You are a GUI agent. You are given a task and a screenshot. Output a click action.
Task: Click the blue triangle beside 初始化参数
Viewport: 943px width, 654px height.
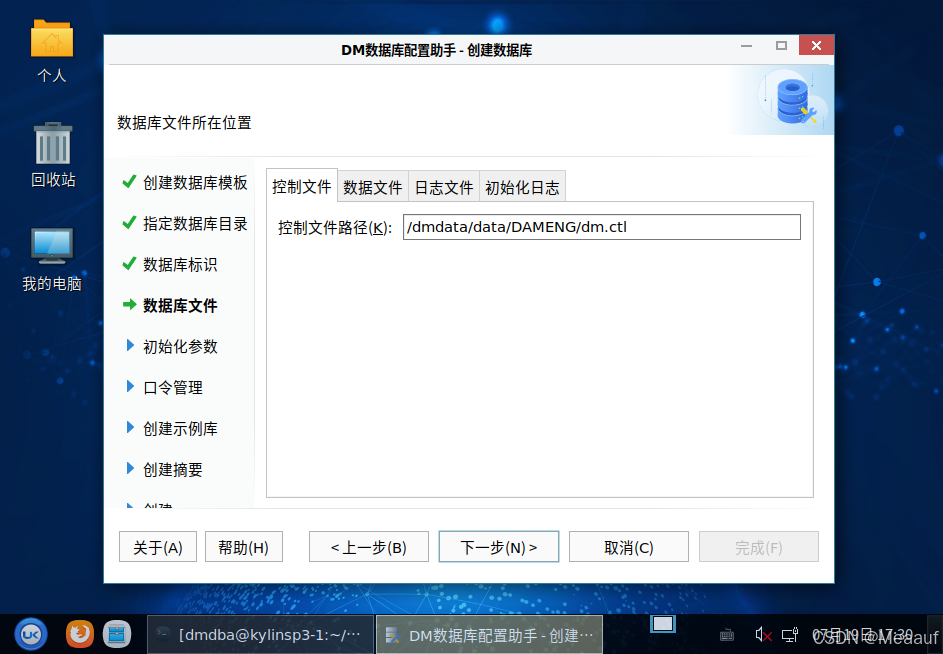[130, 345]
